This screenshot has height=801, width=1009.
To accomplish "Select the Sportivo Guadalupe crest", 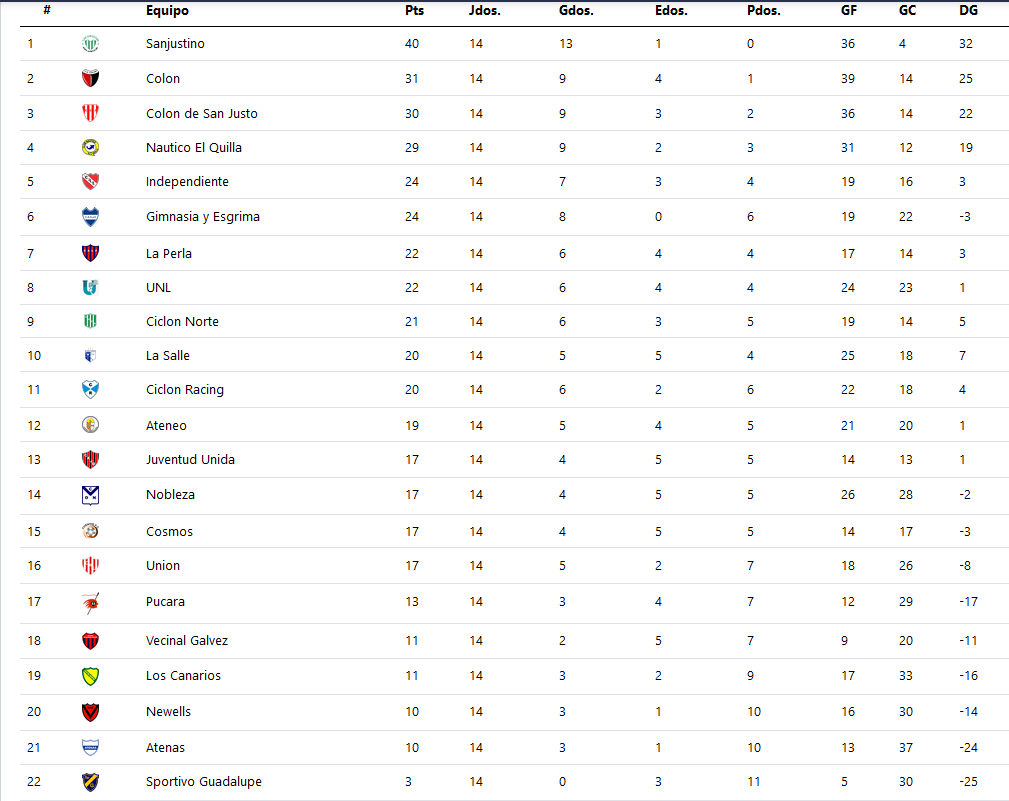I will tap(90, 782).
